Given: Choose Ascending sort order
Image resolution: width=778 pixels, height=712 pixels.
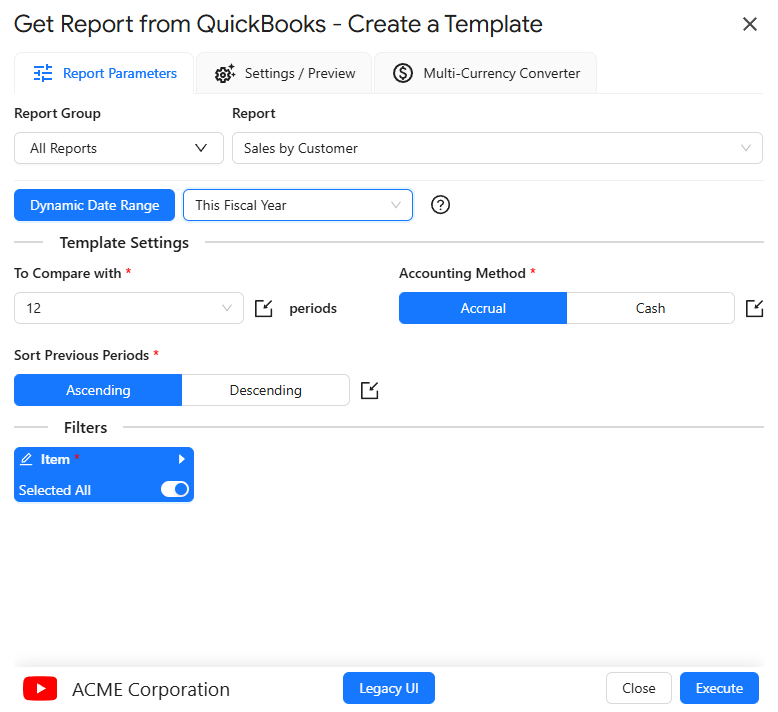Looking at the screenshot, I should coord(98,390).
